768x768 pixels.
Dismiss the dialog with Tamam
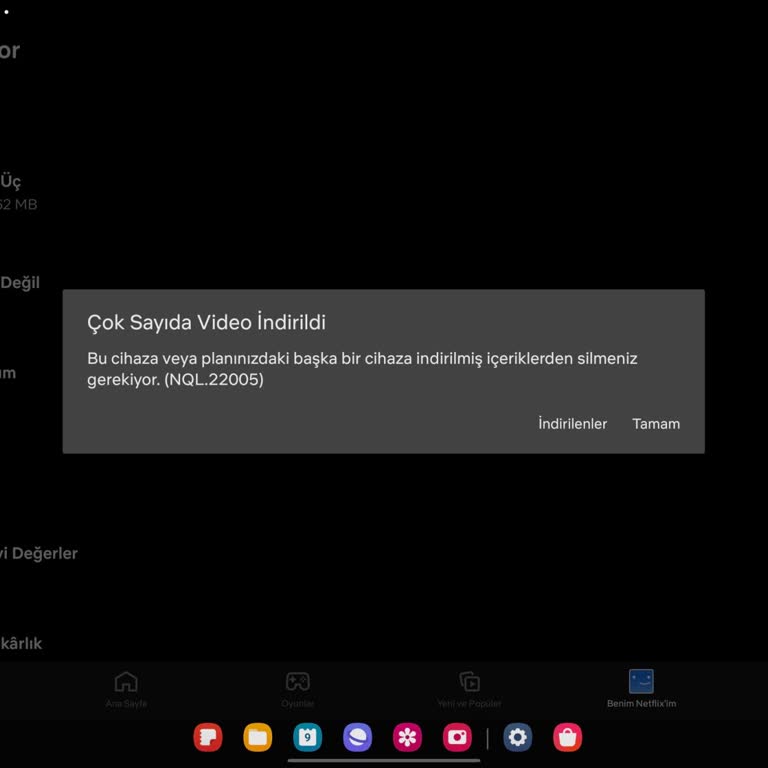[656, 424]
